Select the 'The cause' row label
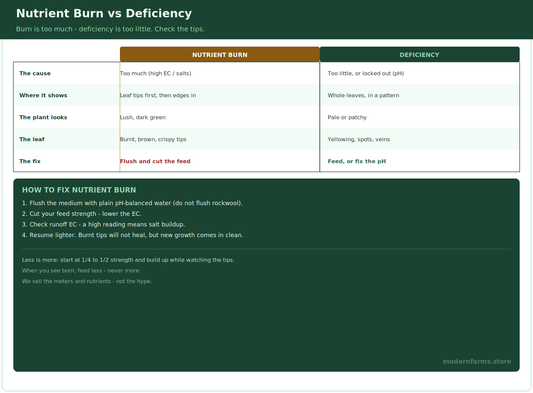 tap(35, 73)
